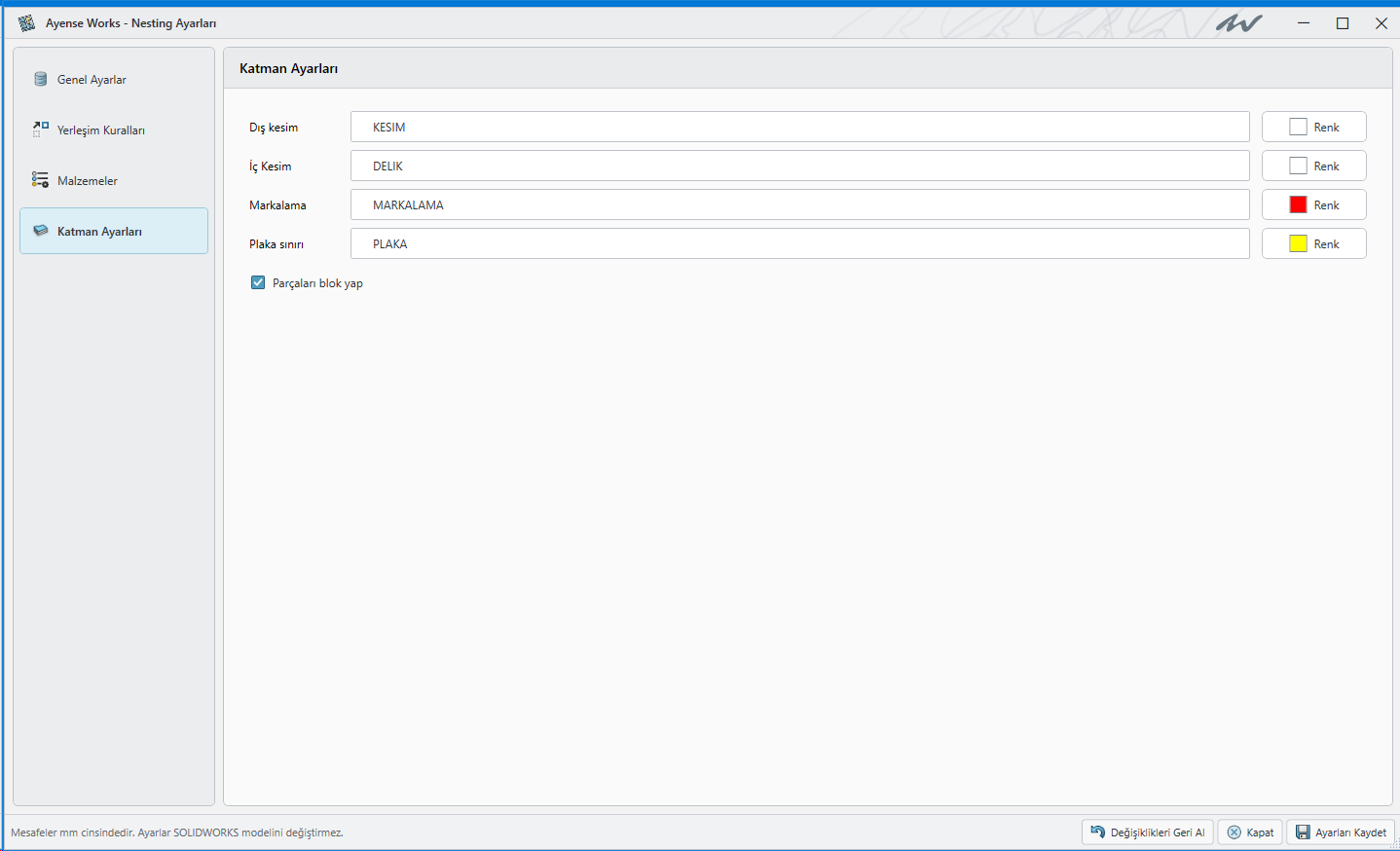Image resolution: width=1400 pixels, height=851 pixels.
Task: Maximize the Nesting Ayarları window
Action: [x=1343, y=23]
